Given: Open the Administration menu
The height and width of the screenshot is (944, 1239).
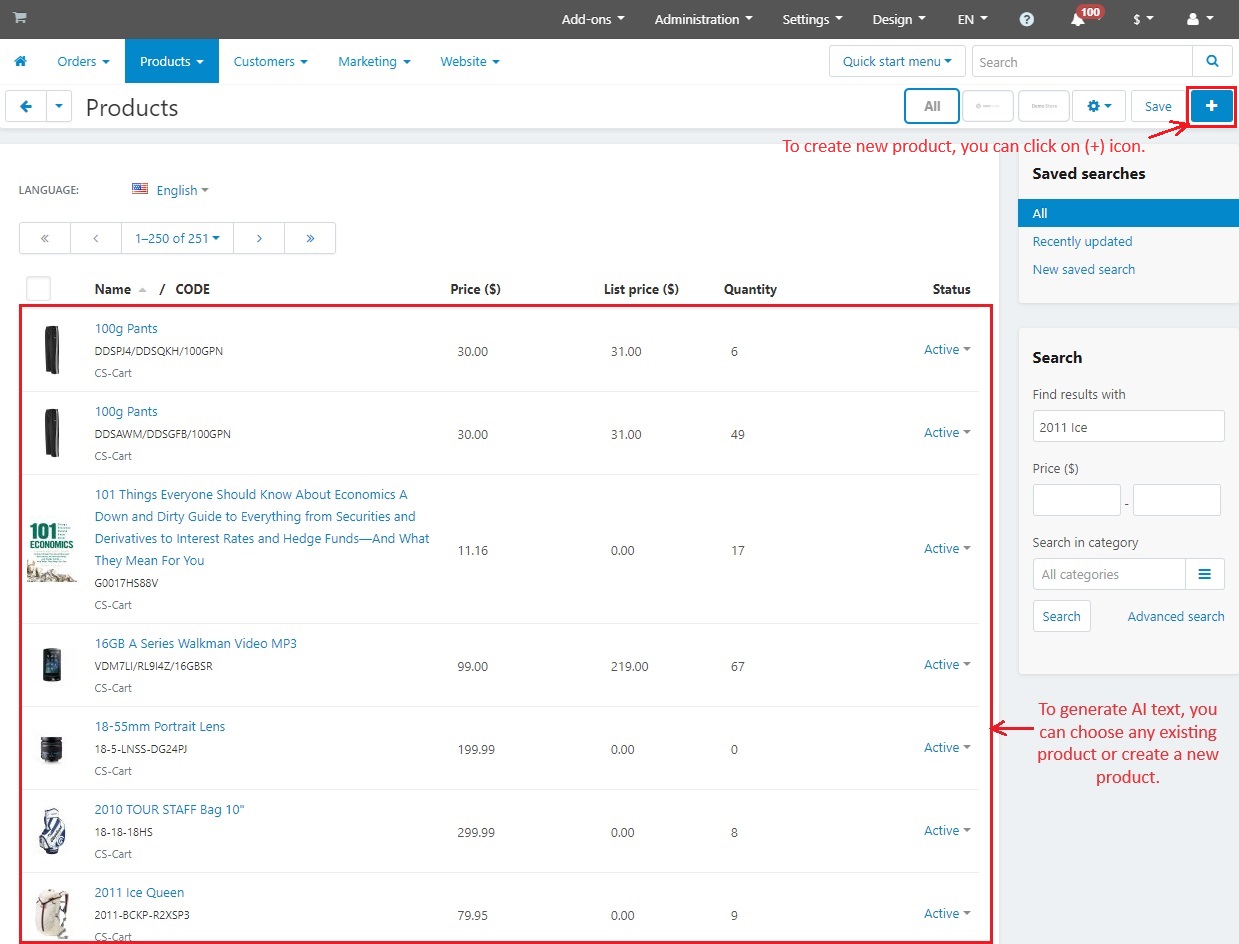Looking at the screenshot, I should coord(703,19).
